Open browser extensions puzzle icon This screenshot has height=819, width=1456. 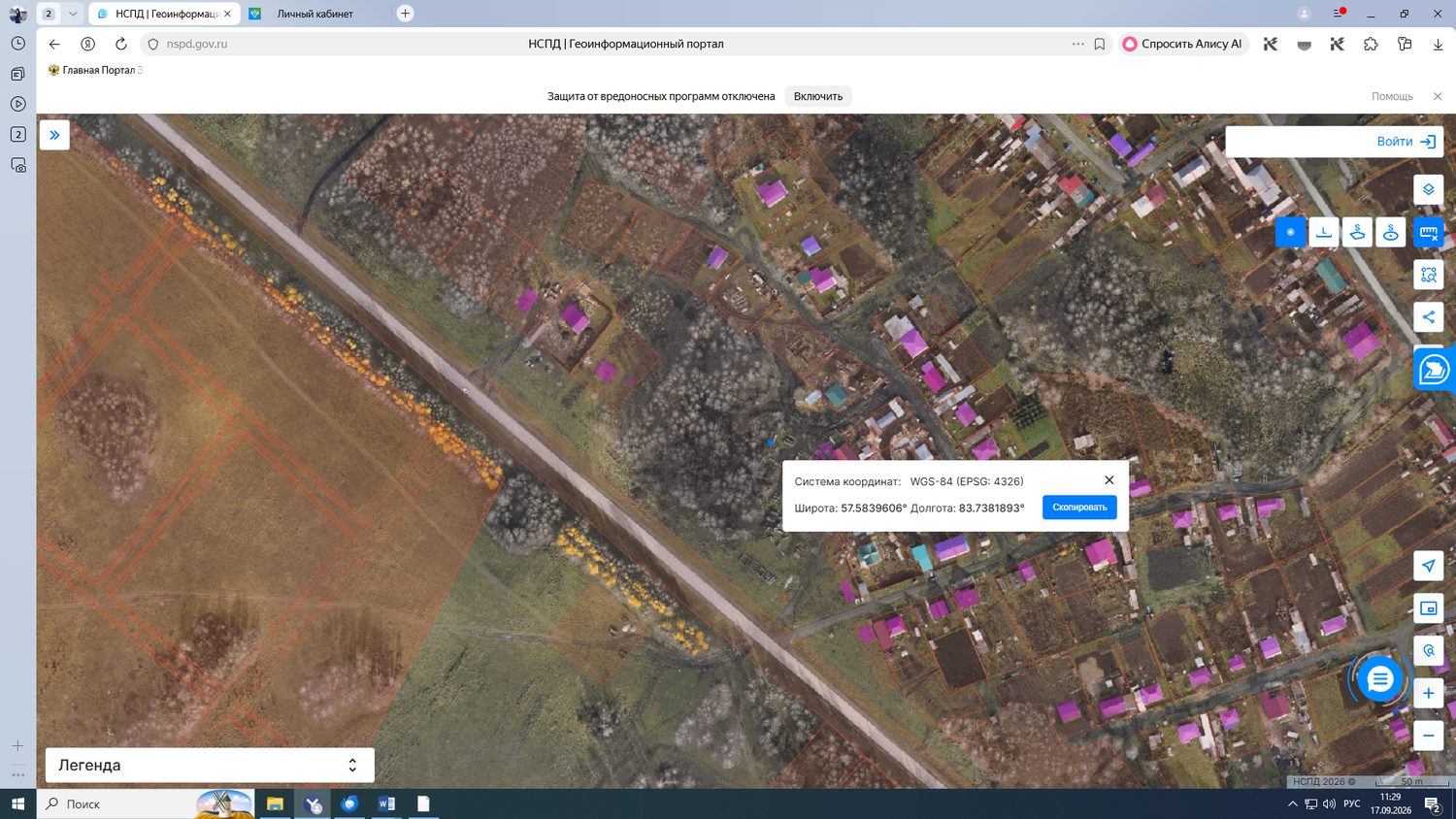(x=1371, y=44)
